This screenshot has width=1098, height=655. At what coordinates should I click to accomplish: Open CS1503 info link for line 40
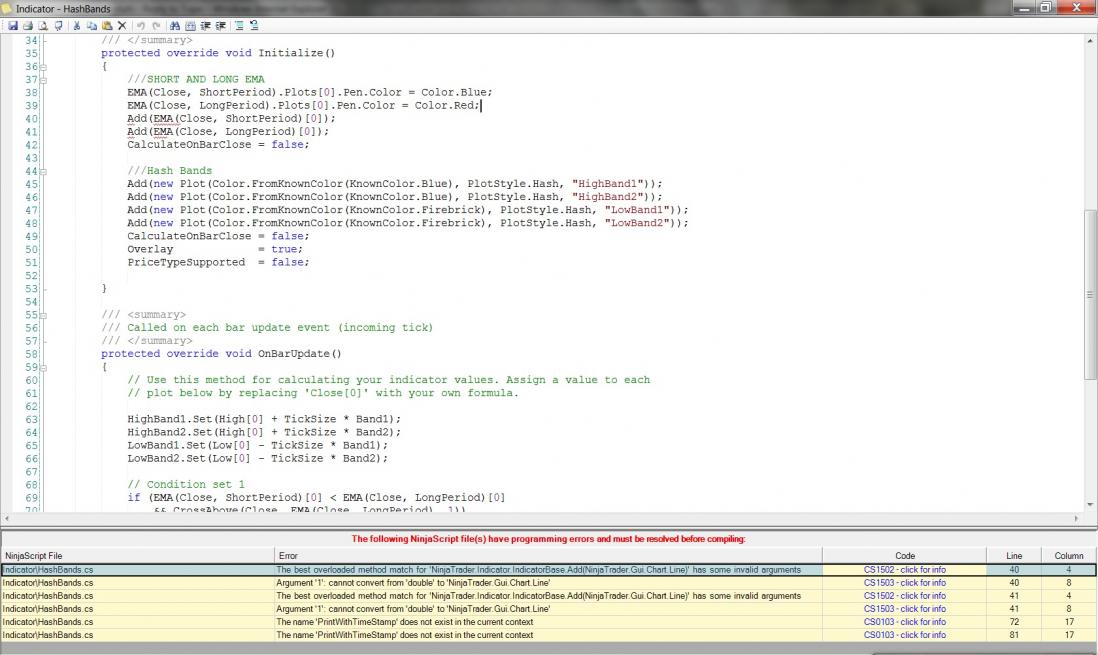(x=904, y=583)
